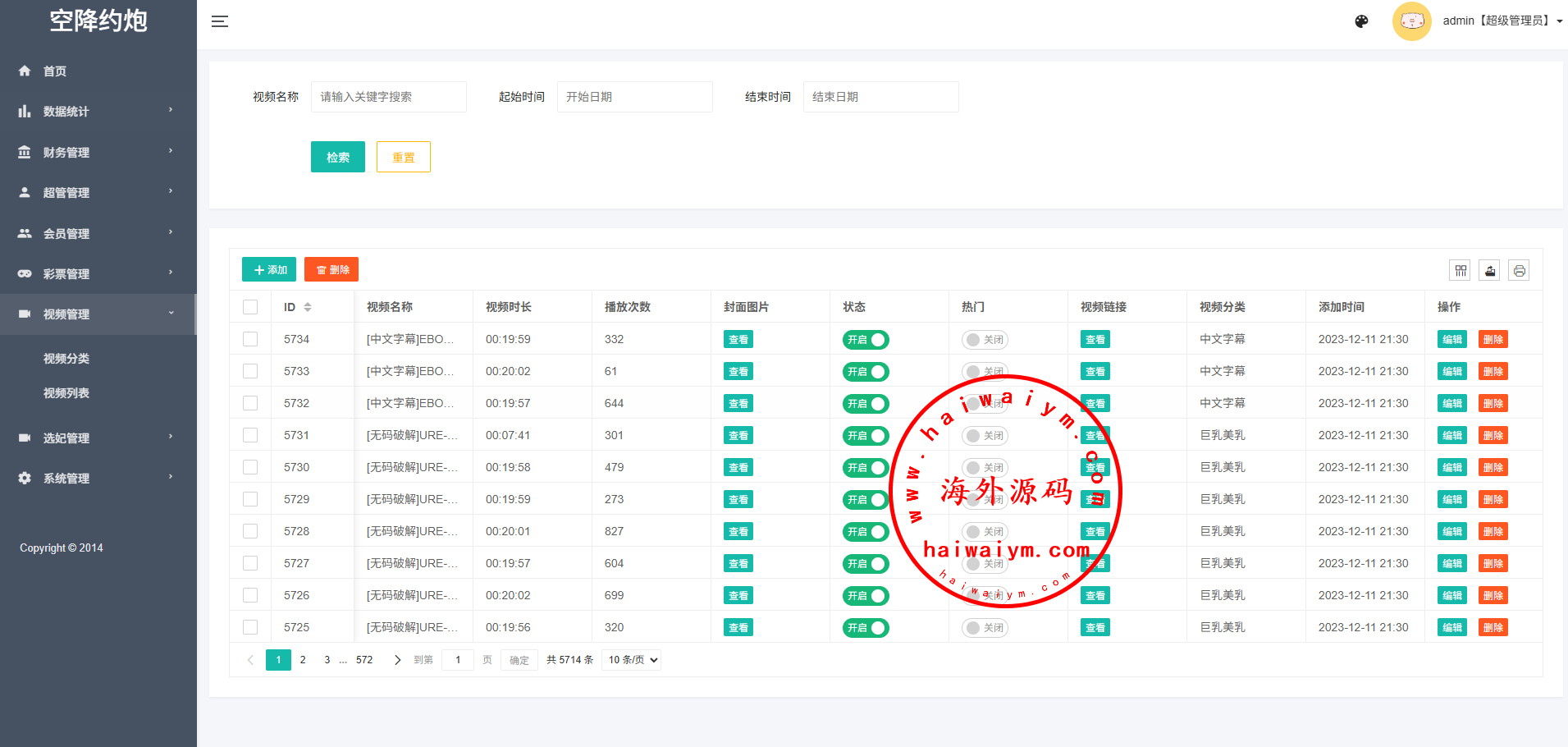Toggle status switch for row 5734
The height and width of the screenshot is (747, 1568).
coord(865,340)
